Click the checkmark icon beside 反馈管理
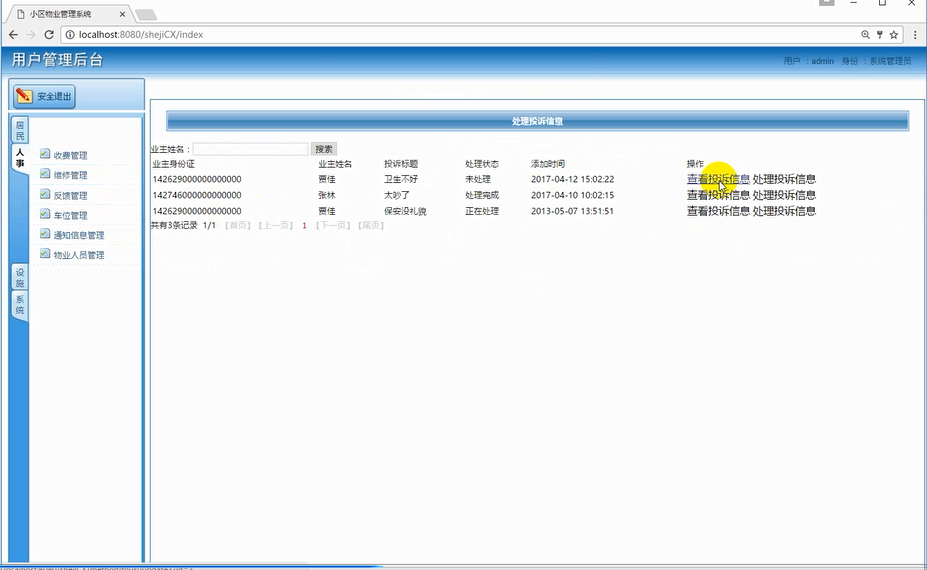This screenshot has height=570, width=927. (x=45, y=194)
